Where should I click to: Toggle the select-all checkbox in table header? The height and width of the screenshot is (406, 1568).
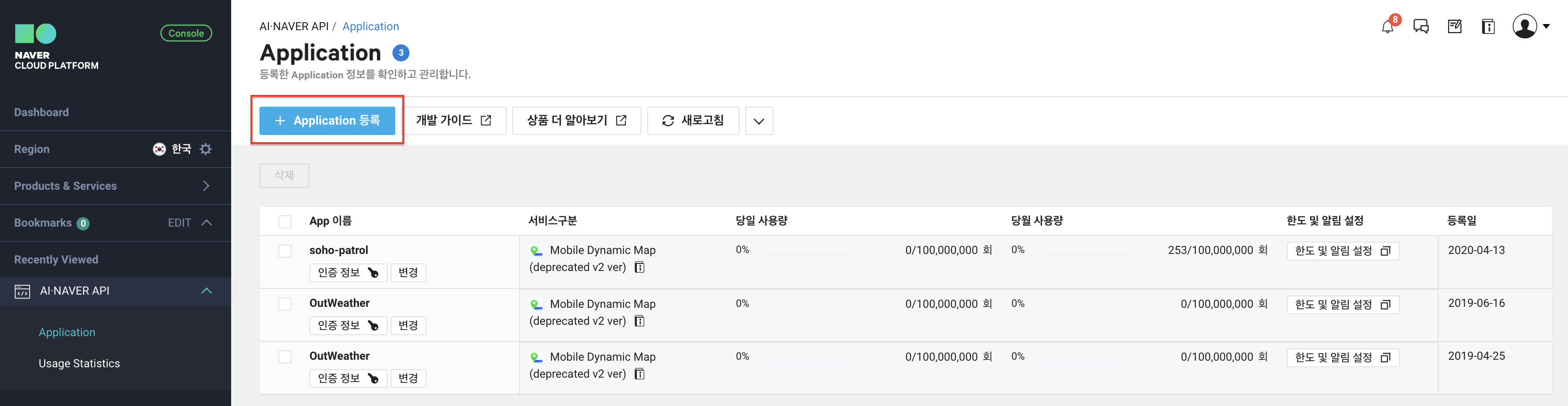285,222
